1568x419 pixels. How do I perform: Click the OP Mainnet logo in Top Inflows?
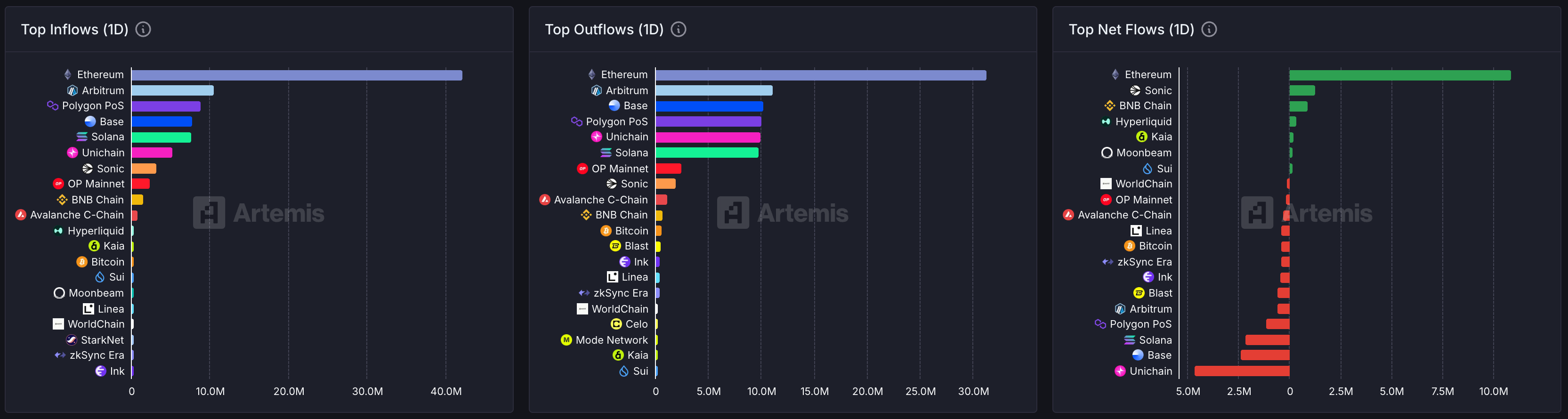[x=58, y=183]
